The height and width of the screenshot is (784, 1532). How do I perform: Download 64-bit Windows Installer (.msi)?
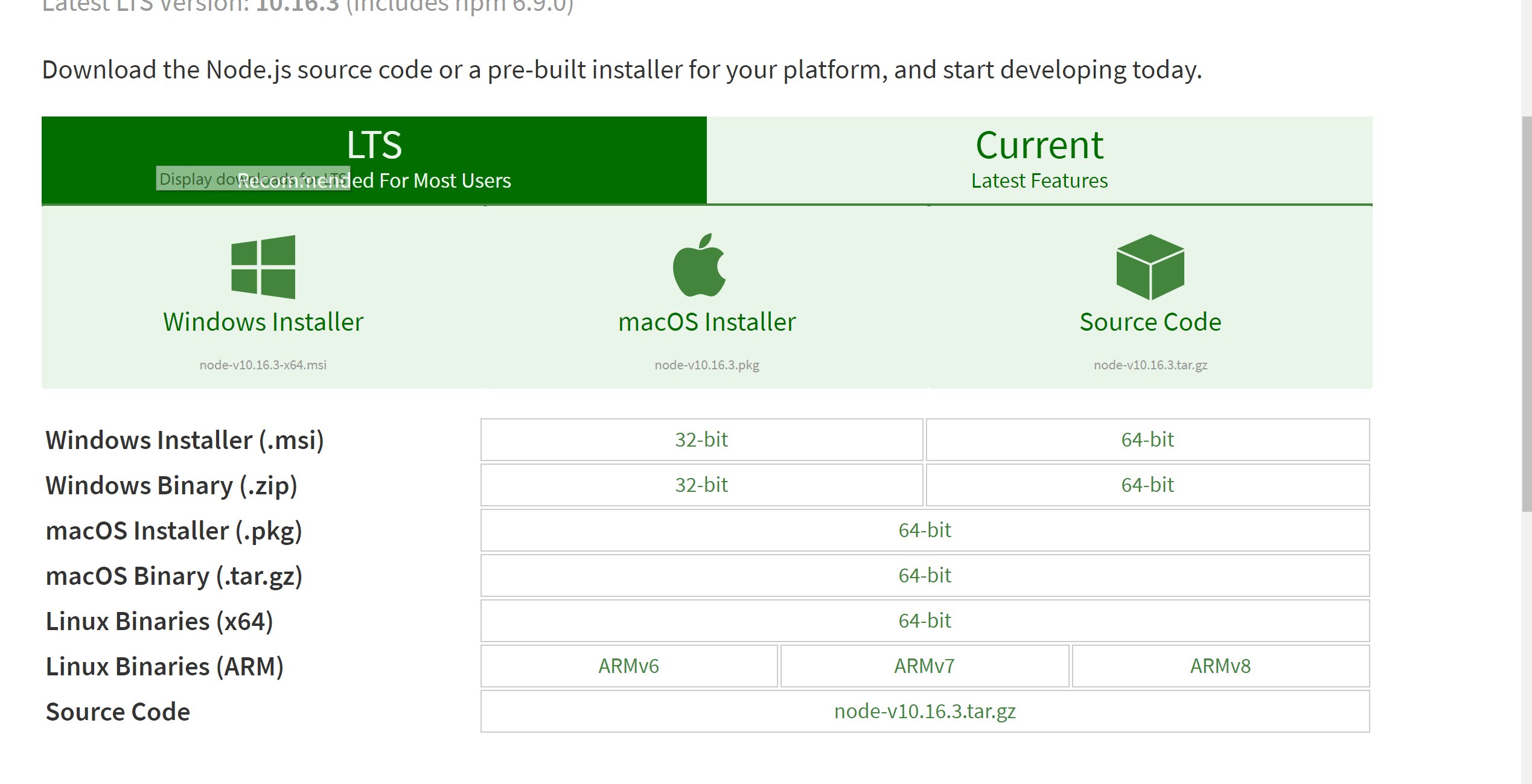tap(1147, 439)
